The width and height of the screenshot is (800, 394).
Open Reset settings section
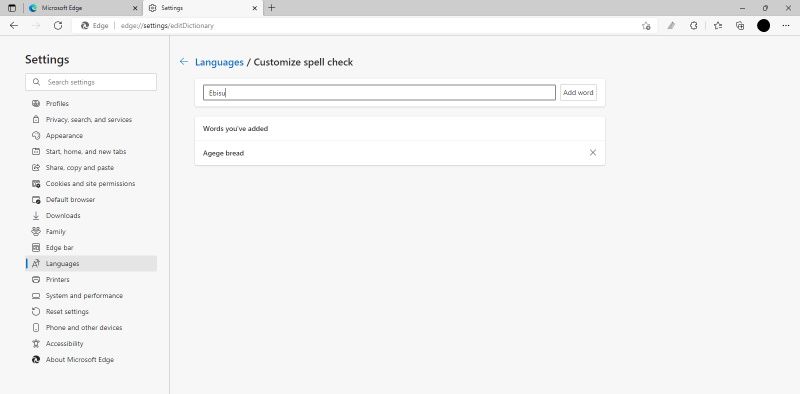point(91,312)
